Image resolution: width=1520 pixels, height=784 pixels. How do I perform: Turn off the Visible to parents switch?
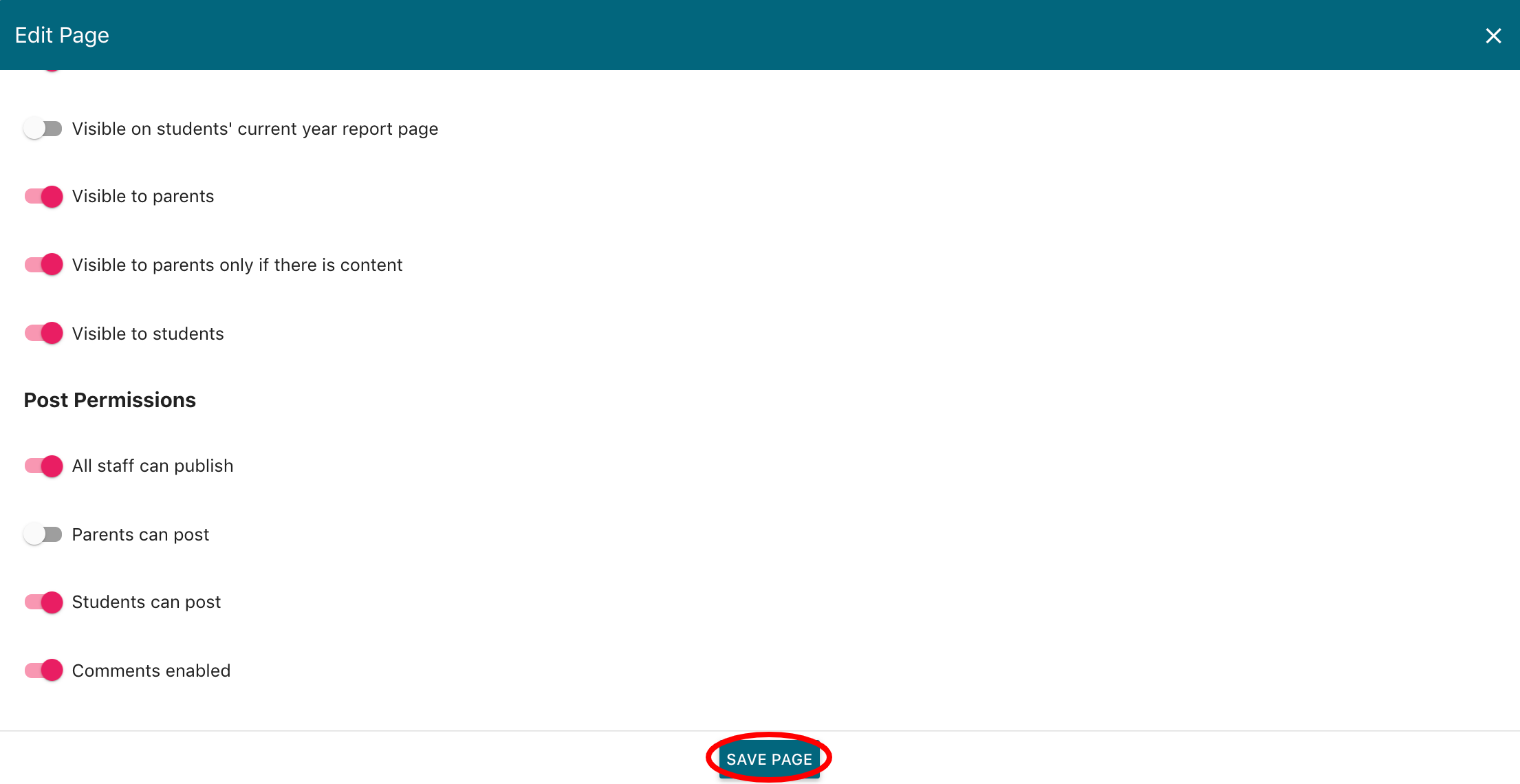(43, 197)
